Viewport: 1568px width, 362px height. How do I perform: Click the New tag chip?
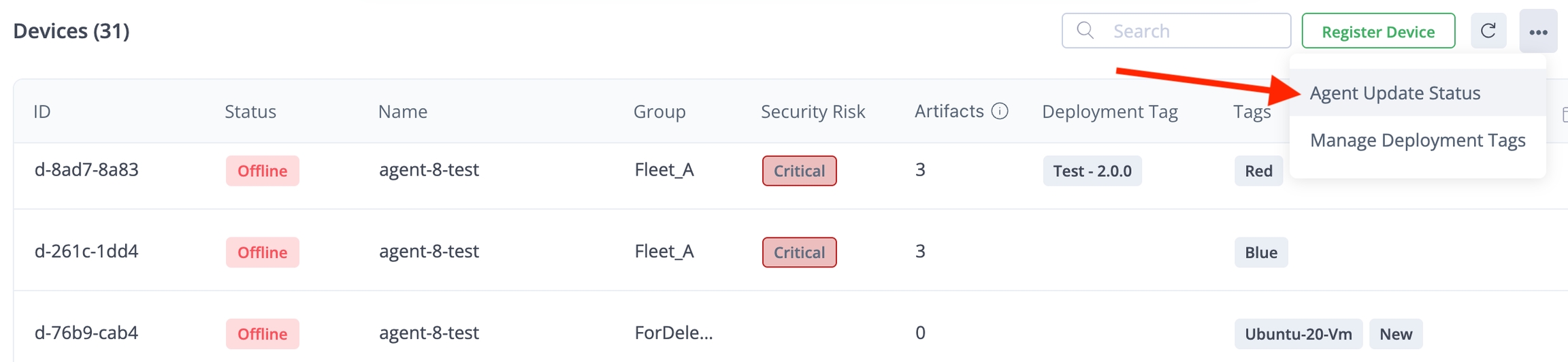pos(1395,334)
